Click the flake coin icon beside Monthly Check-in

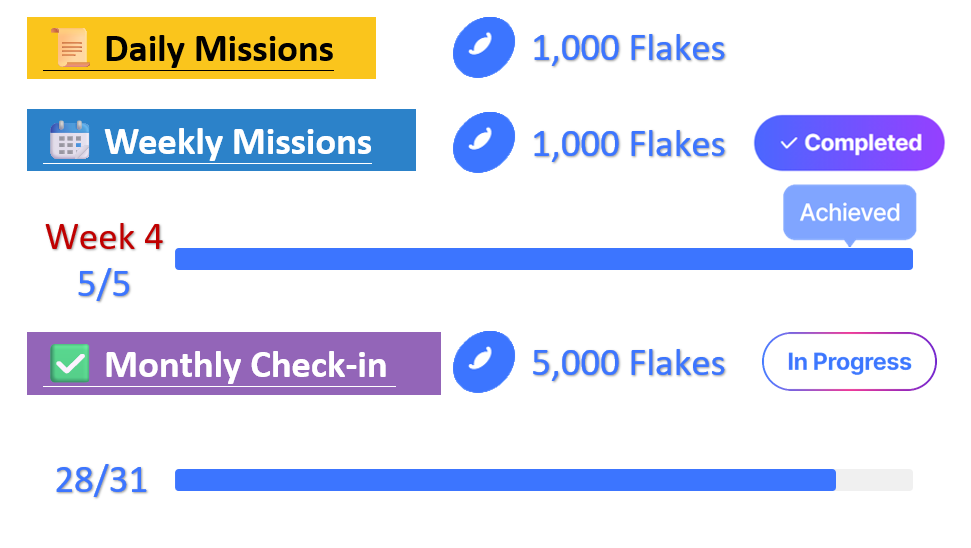coord(484,362)
